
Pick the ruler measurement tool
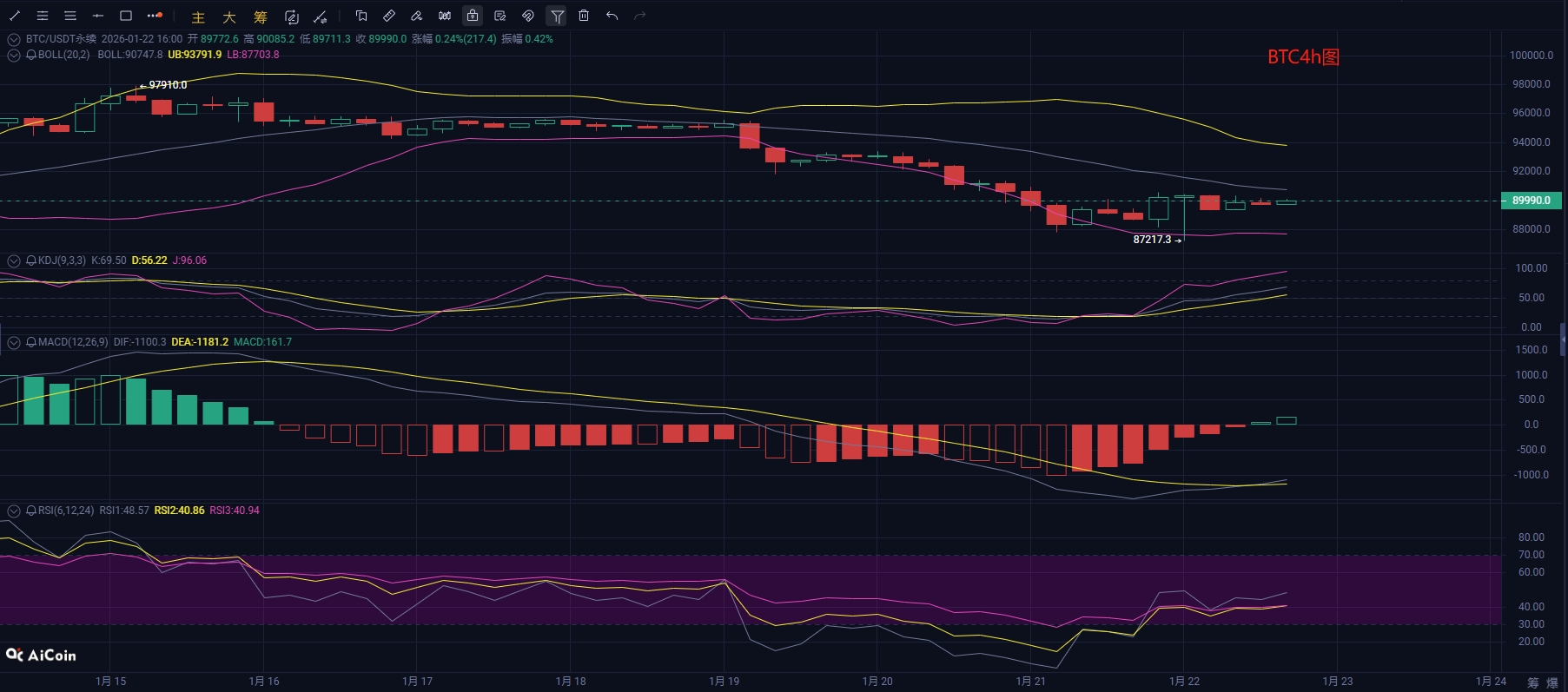389,16
